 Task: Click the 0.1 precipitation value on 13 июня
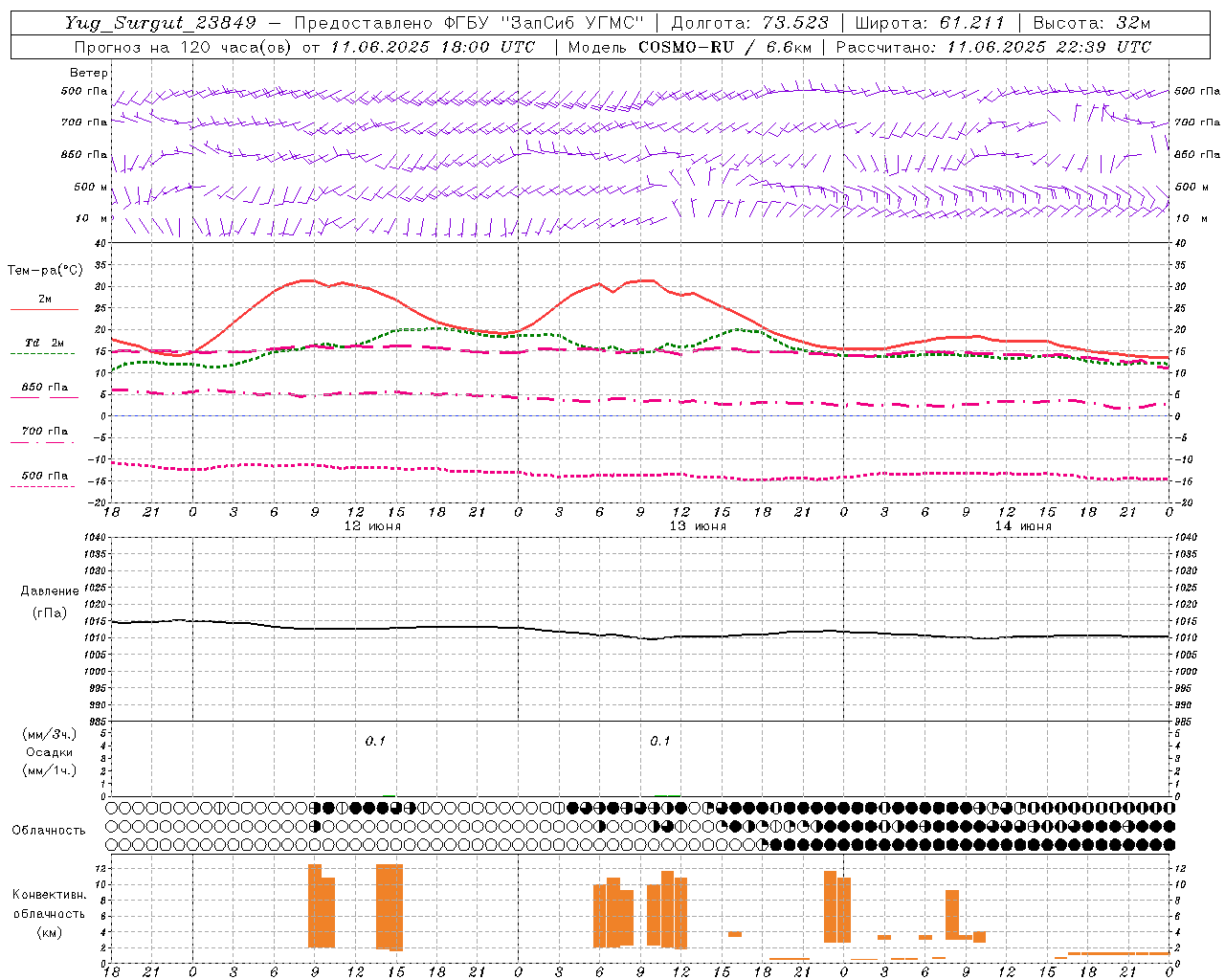(660, 741)
